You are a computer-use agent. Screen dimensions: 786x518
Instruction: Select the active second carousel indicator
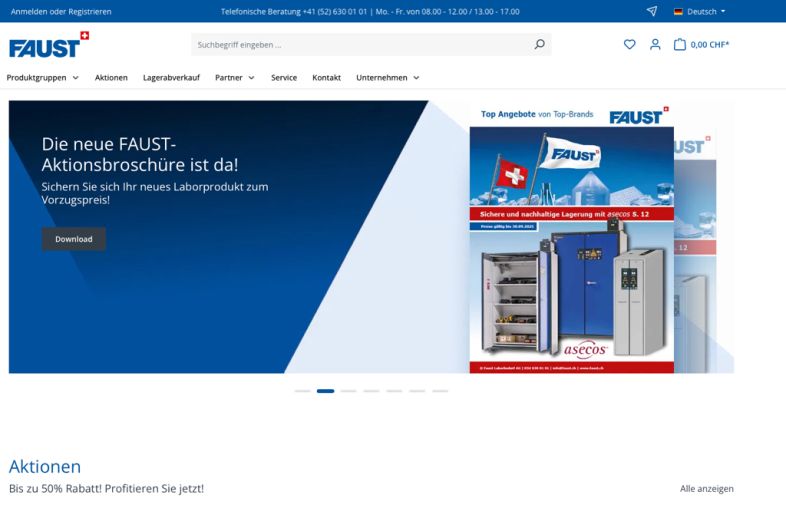325,391
